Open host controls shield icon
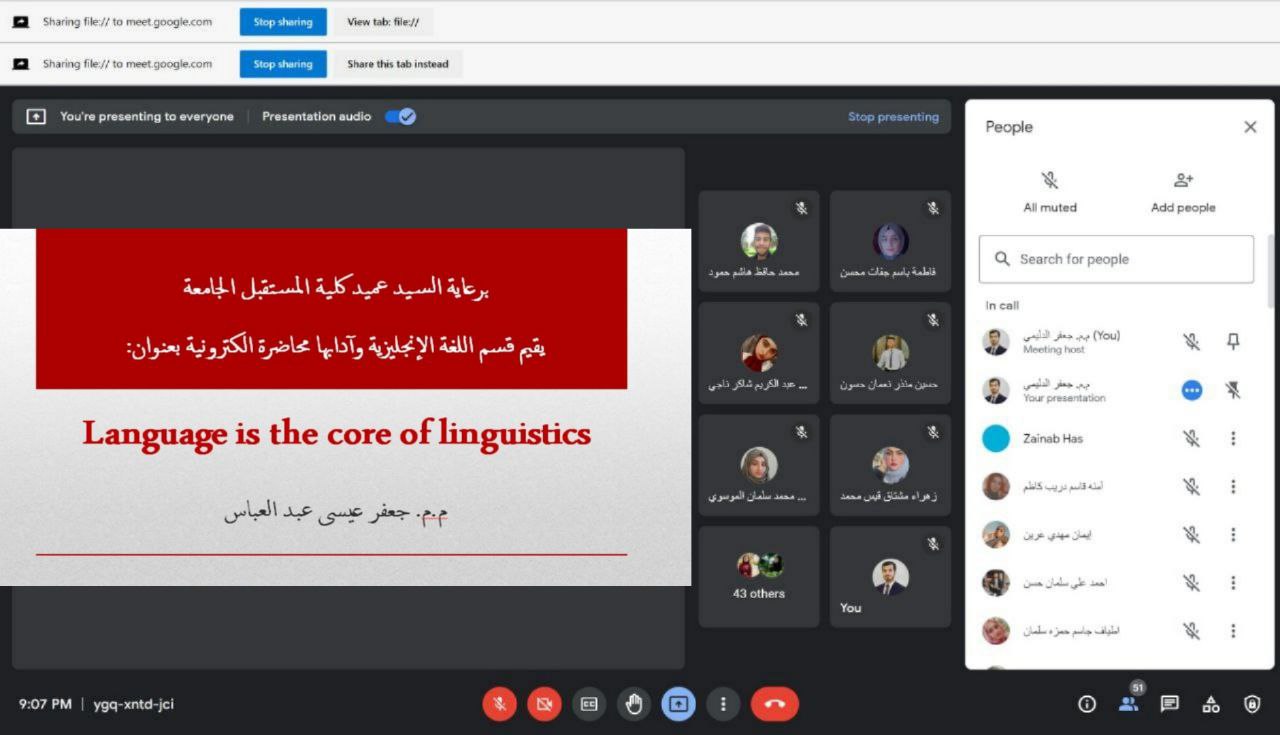Image resolution: width=1280 pixels, height=735 pixels. 1252,704
